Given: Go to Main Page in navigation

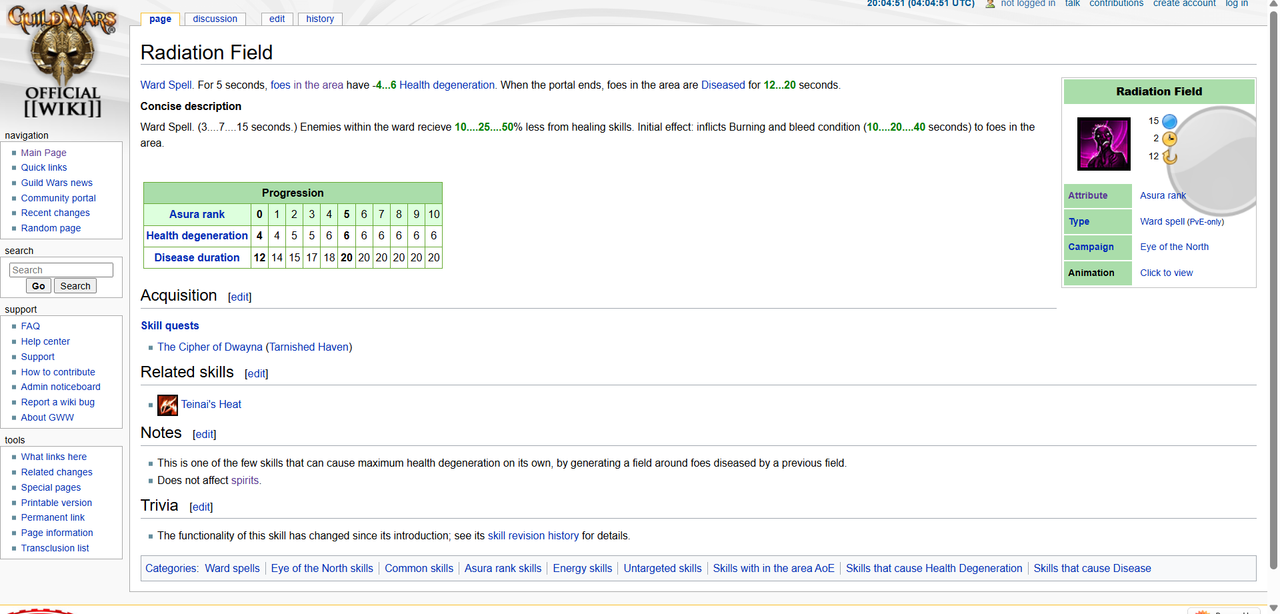Looking at the screenshot, I should point(44,153).
